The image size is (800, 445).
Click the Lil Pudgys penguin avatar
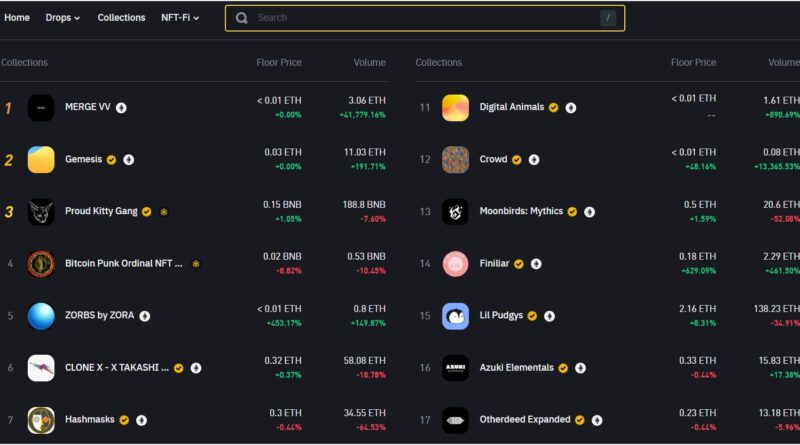pyautogui.click(x=455, y=316)
